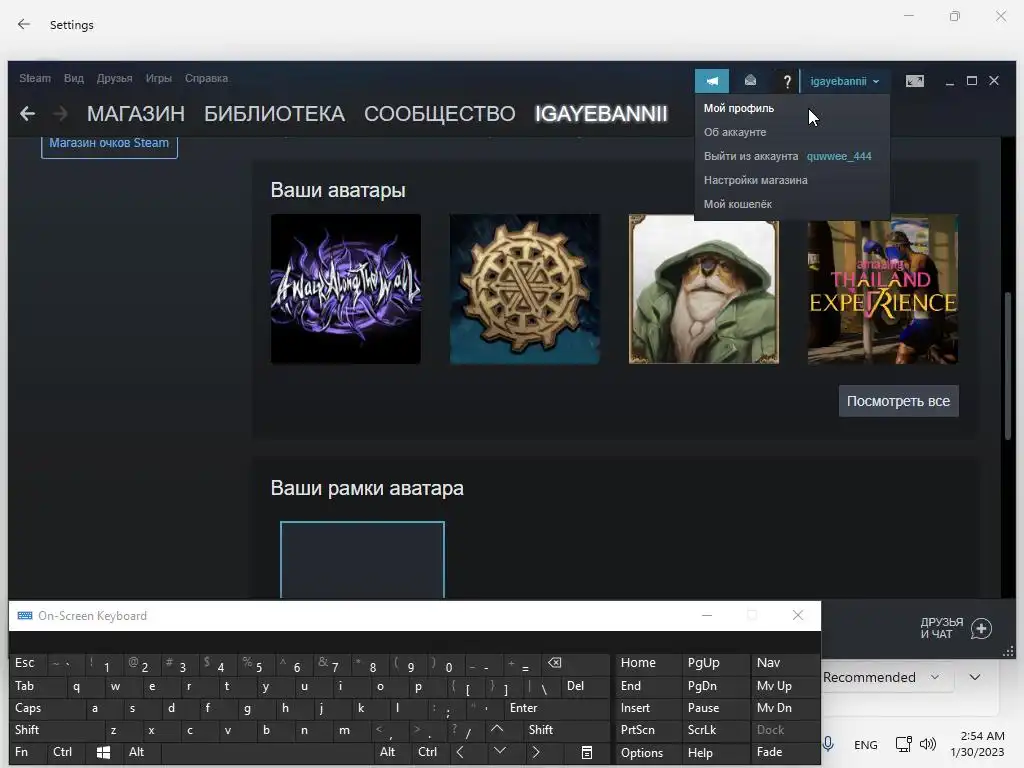Select the empty avatar frame box
Image resolution: width=1024 pixels, height=768 pixels.
362,560
